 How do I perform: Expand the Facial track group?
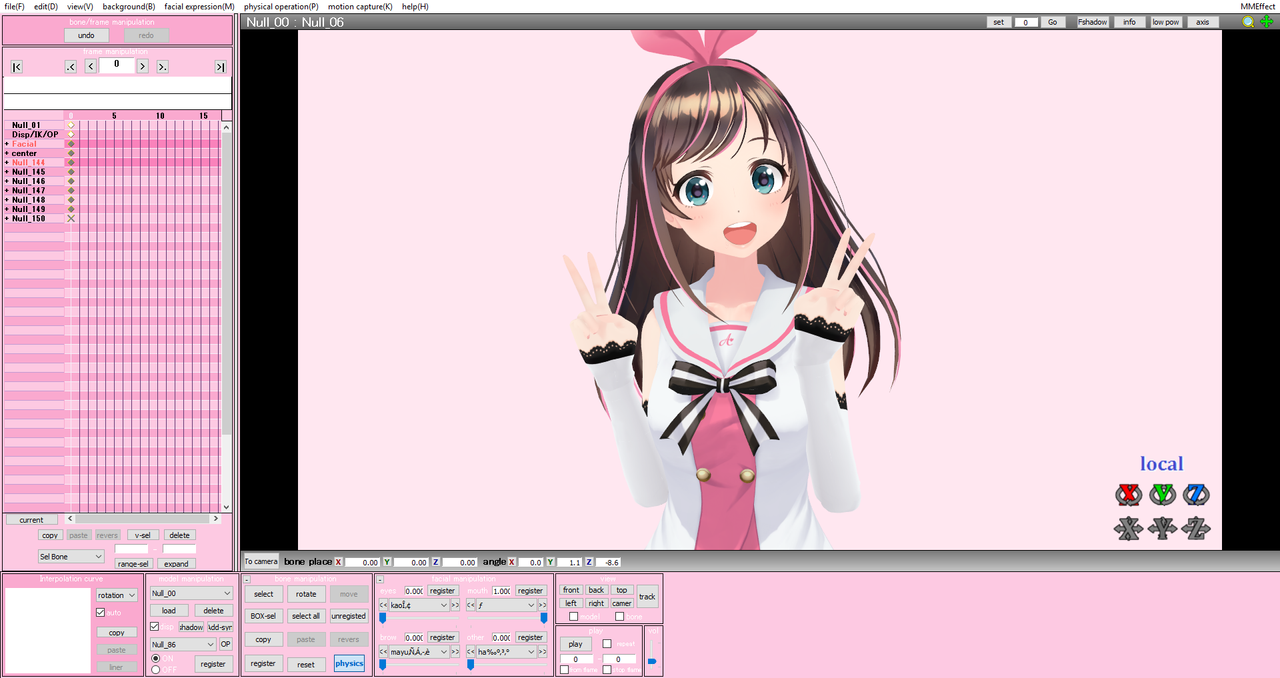pos(7,144)
